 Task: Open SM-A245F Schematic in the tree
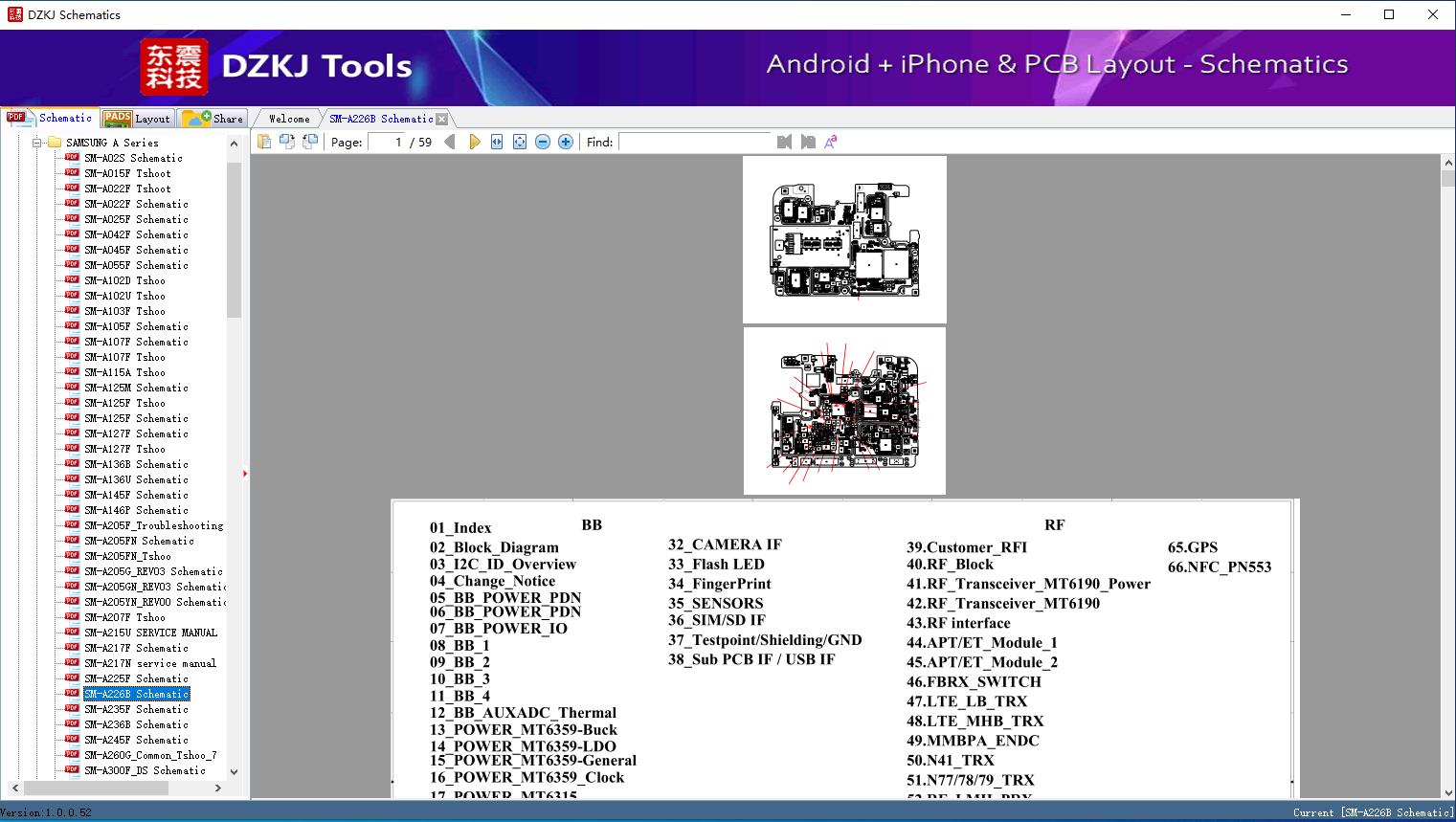tap(136, 740)
